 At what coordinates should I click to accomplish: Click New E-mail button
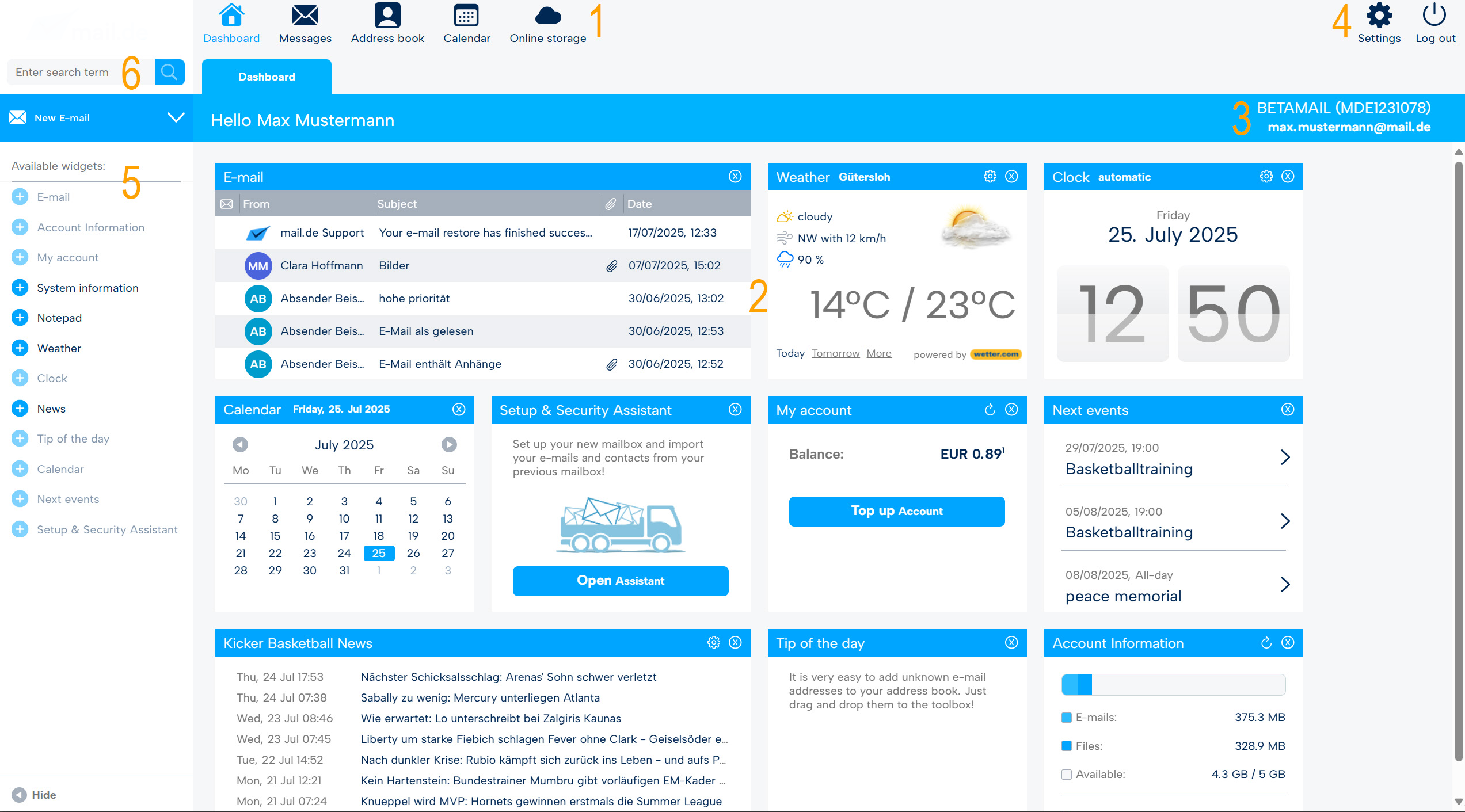pyautogui.click(x=62, y=118)
